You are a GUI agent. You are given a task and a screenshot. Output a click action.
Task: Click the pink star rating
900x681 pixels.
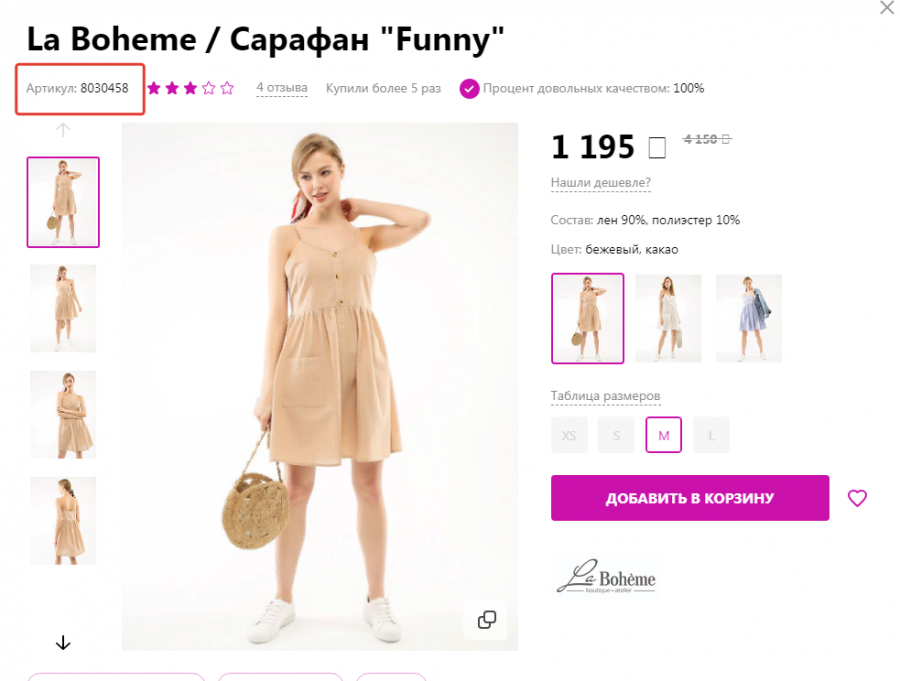tap(191, 88)
